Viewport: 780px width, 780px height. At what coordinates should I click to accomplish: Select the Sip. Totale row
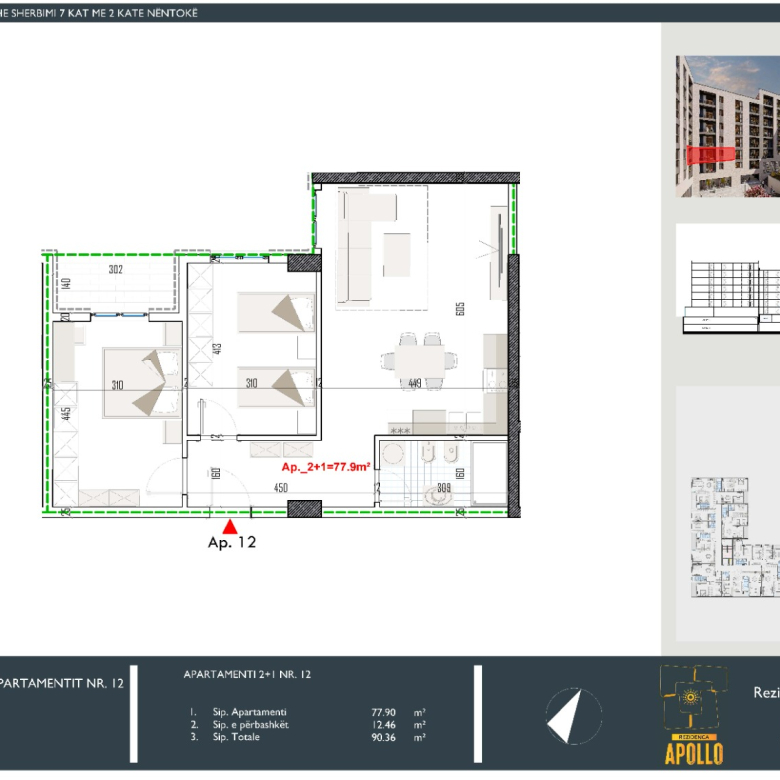coord(308,737)
